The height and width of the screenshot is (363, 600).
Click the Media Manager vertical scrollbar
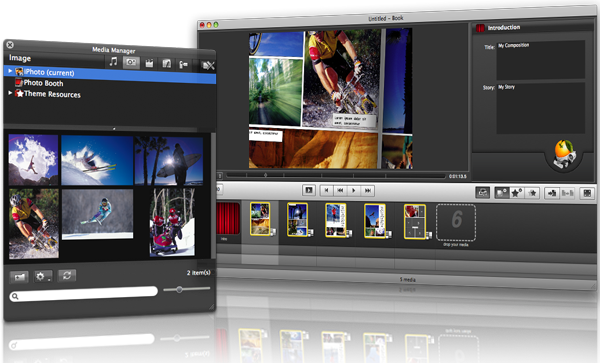pos(213,195)
